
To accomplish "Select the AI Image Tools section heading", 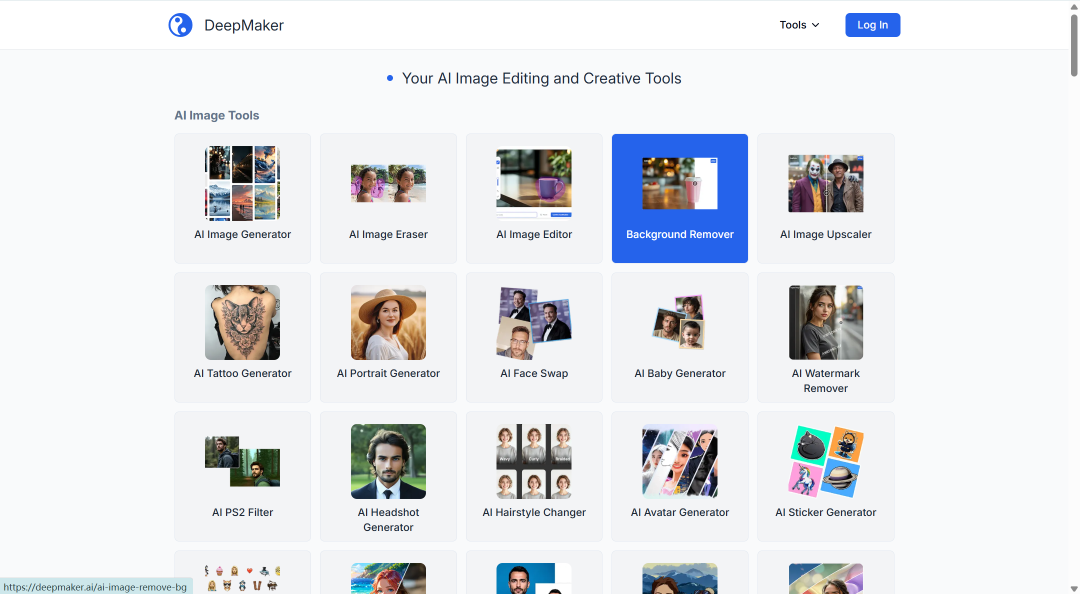I will click(217, 116).
